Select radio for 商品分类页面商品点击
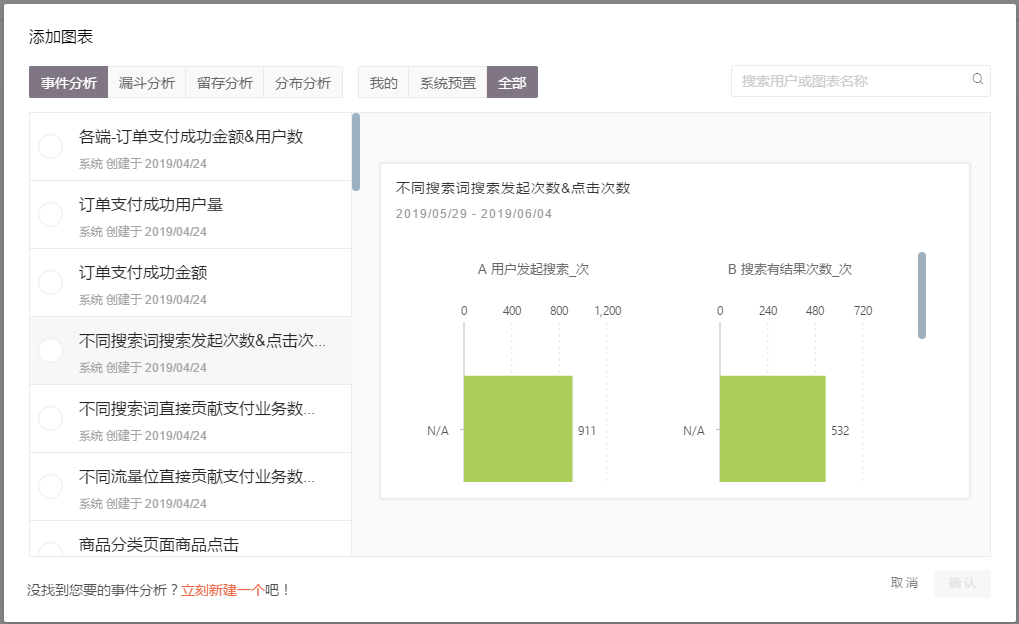The image size is (1019, 624). [x=50, y=548]
